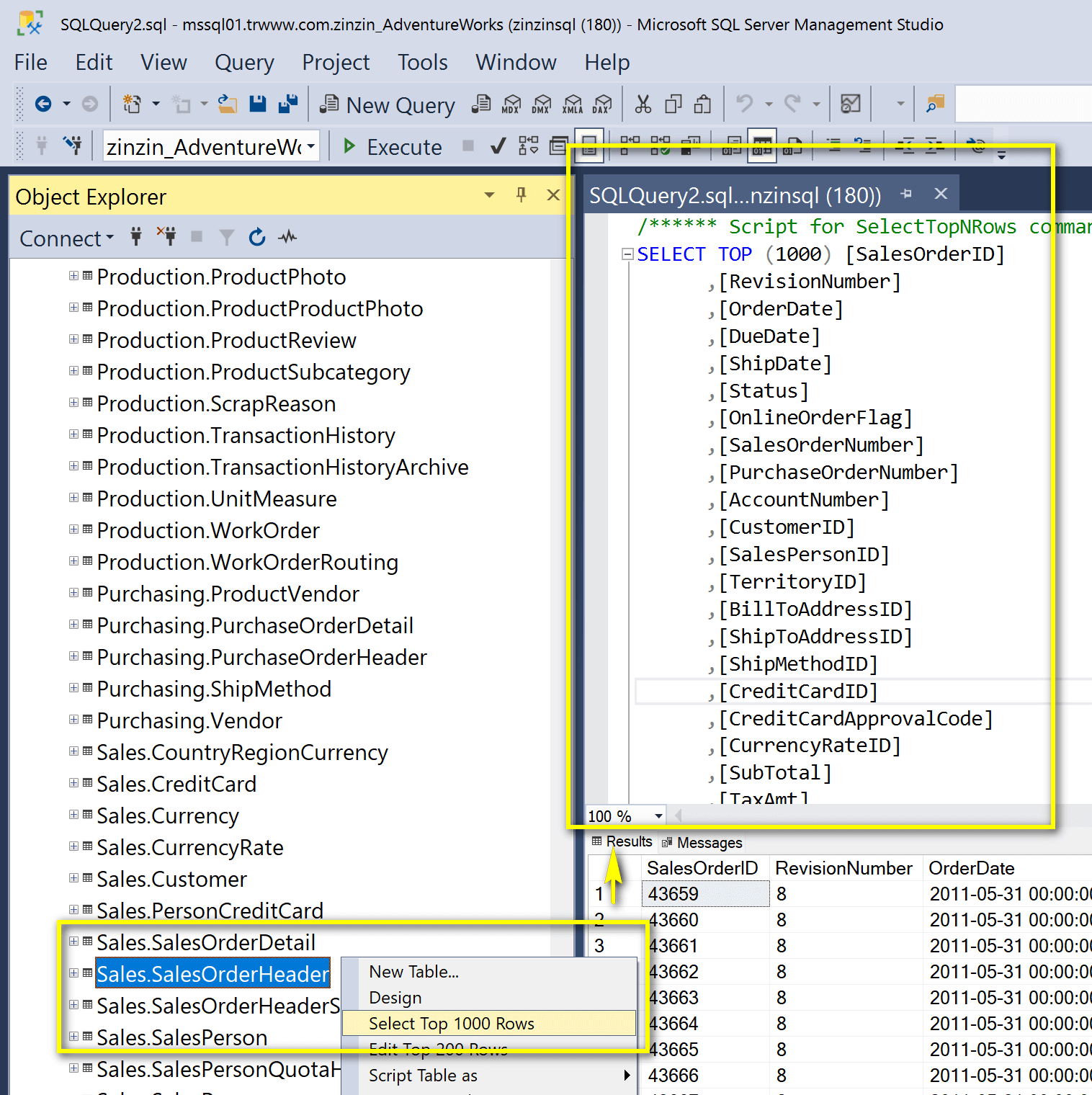
Task: Click the Paste clipboard icon
Action: [702, 104]
